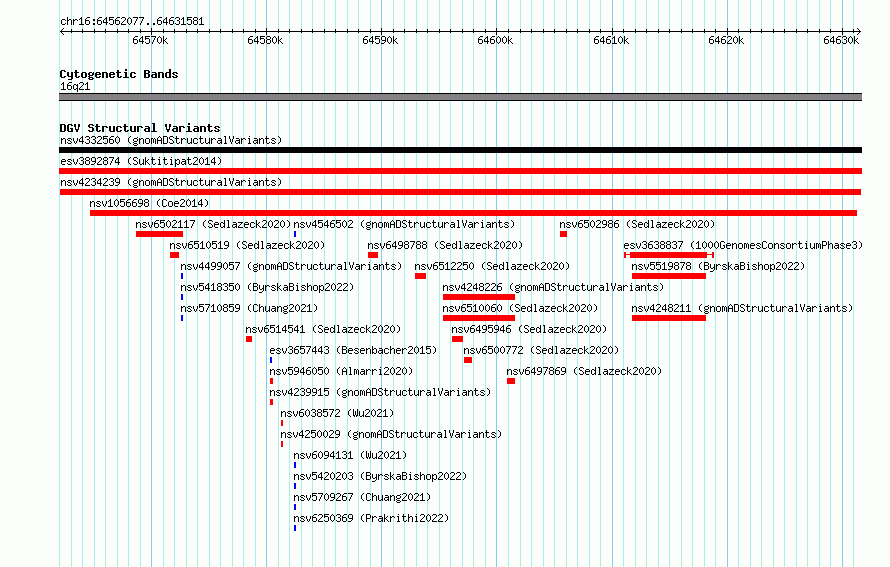Open variant label nsv4234239 (gnomADStructuralVariants)
The width and height of the screenshot is (890, 567).
(x=171, y=182)
